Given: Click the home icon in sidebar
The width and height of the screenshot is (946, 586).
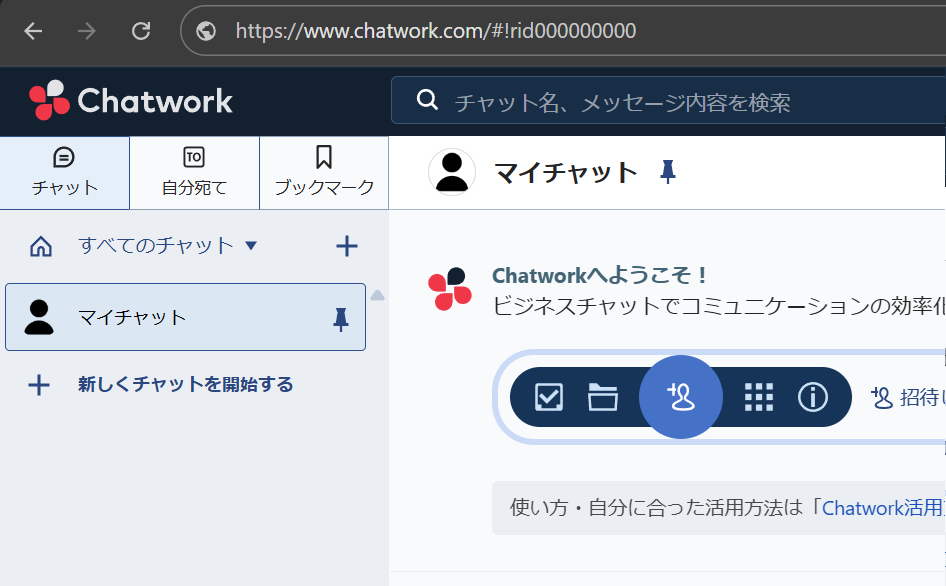Looking at the screenshot, I should point(41,246).
